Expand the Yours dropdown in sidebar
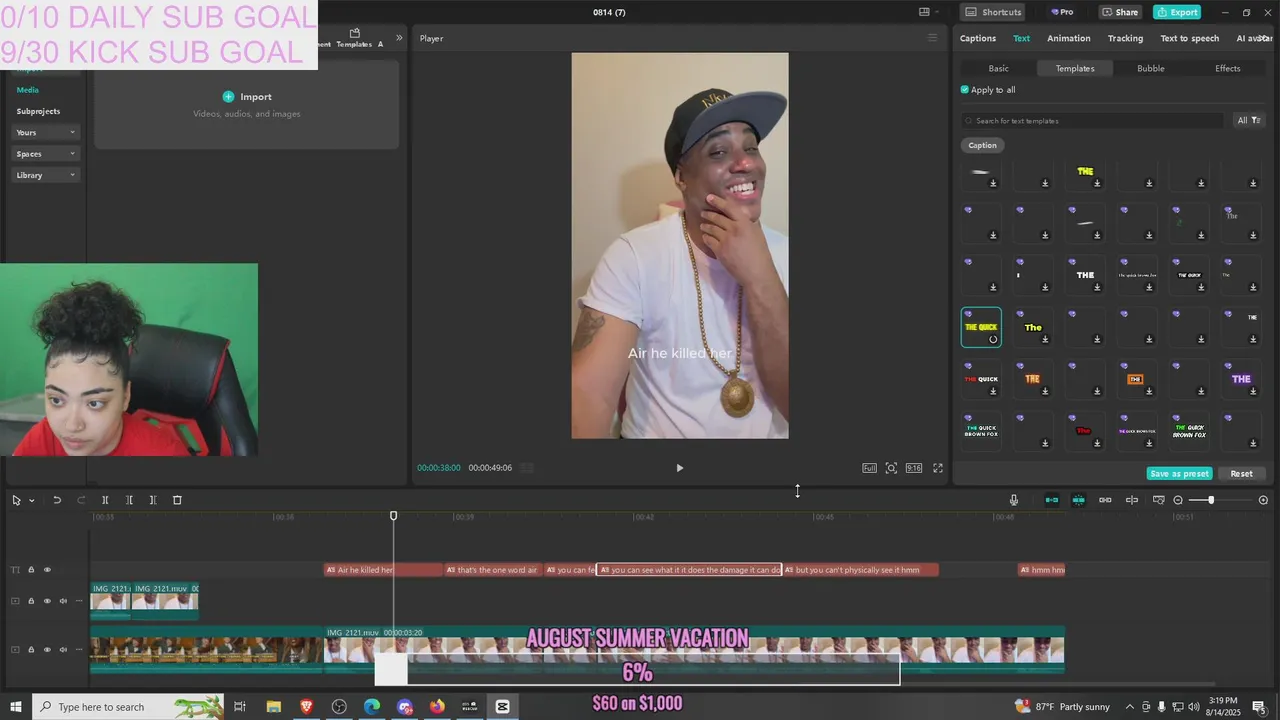This screenshot has height=720, width=1280. 46,133
